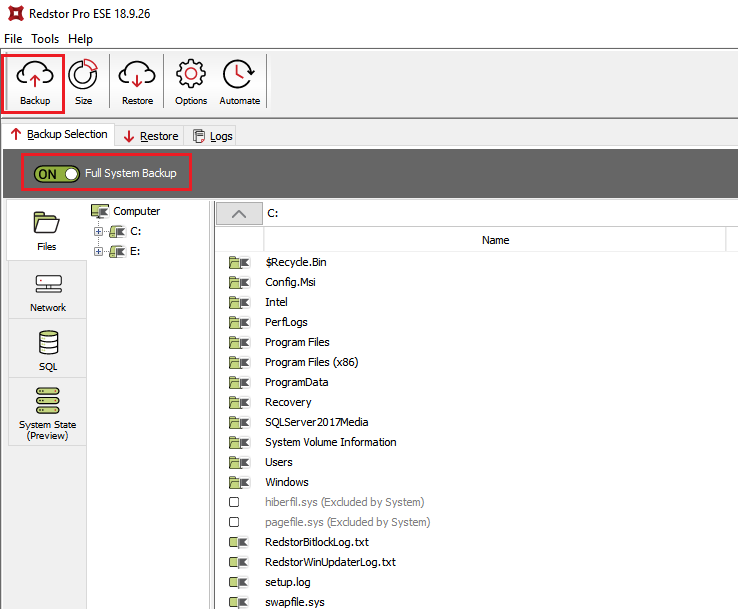Screen dimensions: 738x609
Task: Select the ProgramData folder name
Action: click(297, 382)
